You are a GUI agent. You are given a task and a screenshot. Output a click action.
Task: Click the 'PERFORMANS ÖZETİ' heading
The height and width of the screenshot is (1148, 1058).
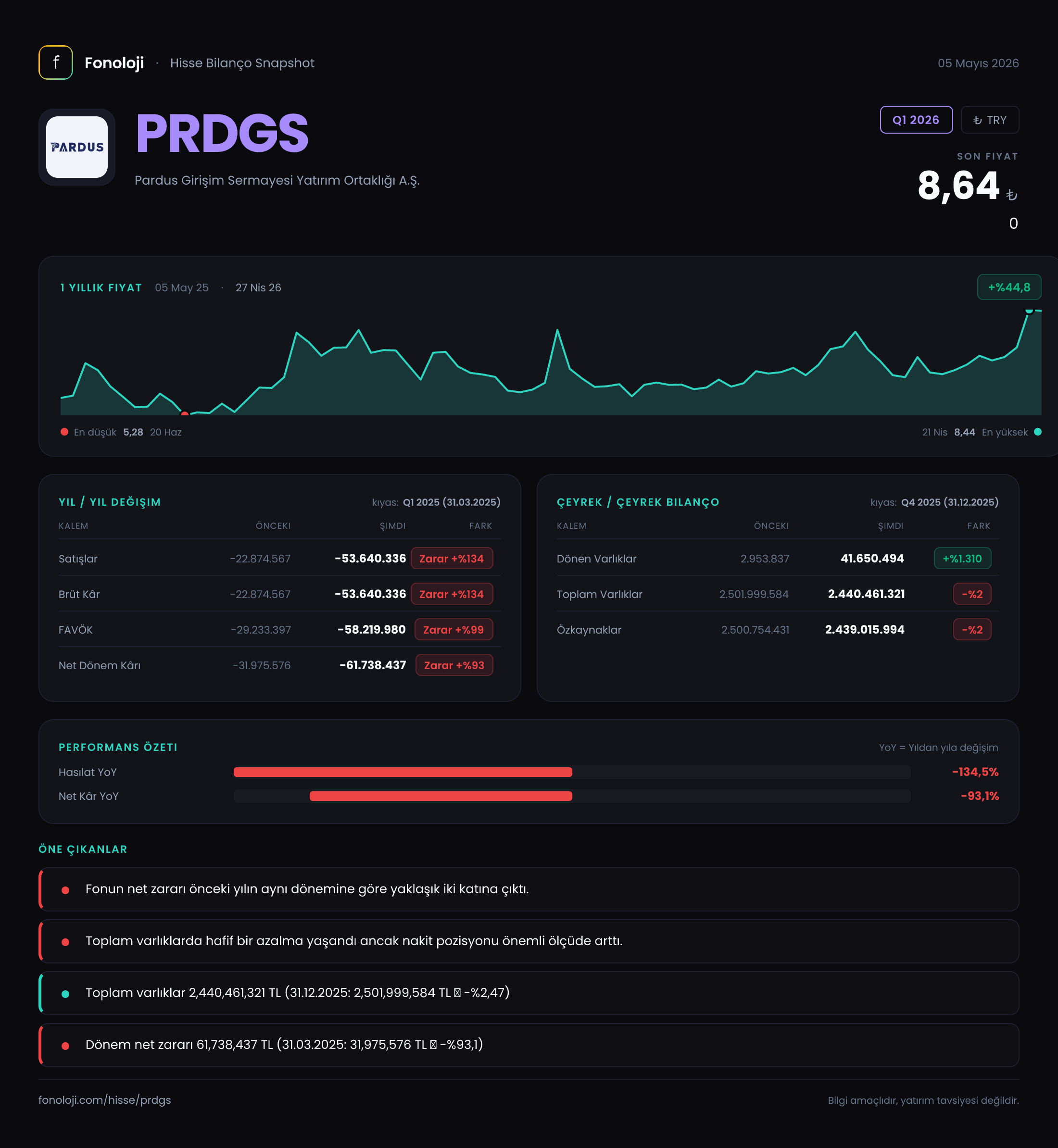click(x=118, y=748)
